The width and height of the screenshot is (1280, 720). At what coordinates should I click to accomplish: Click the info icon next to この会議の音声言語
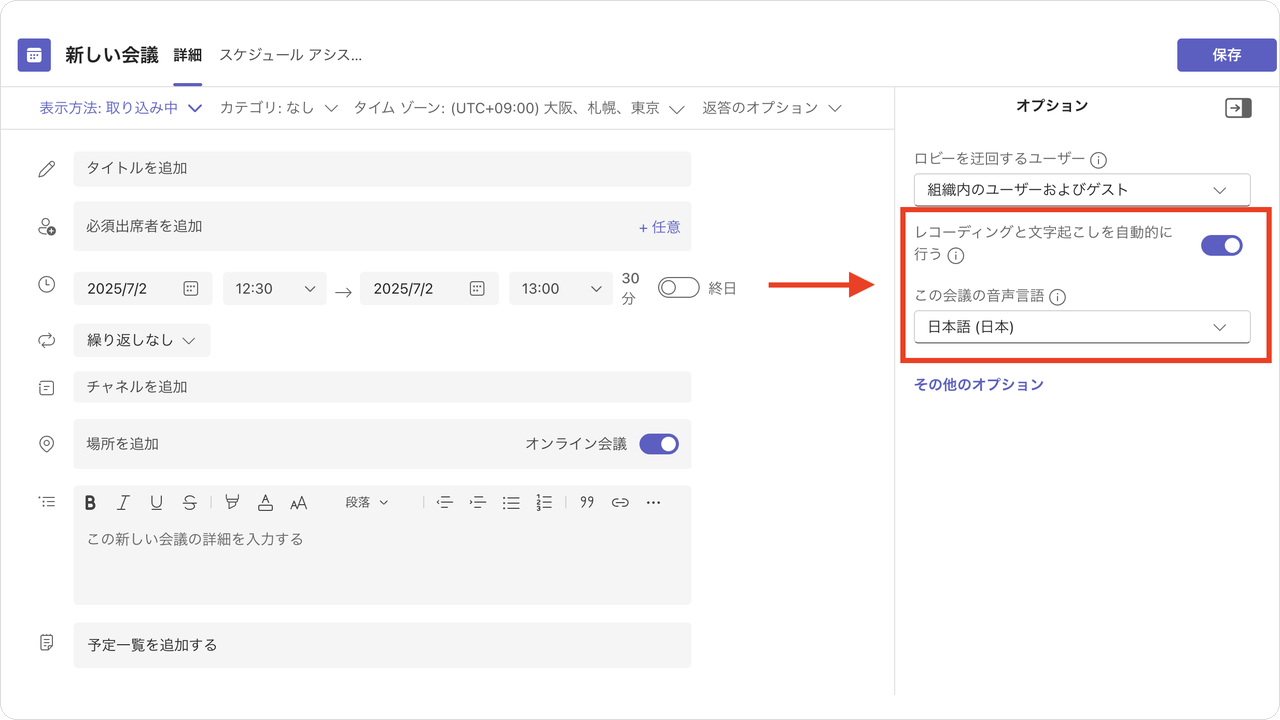pos(1058,297)
